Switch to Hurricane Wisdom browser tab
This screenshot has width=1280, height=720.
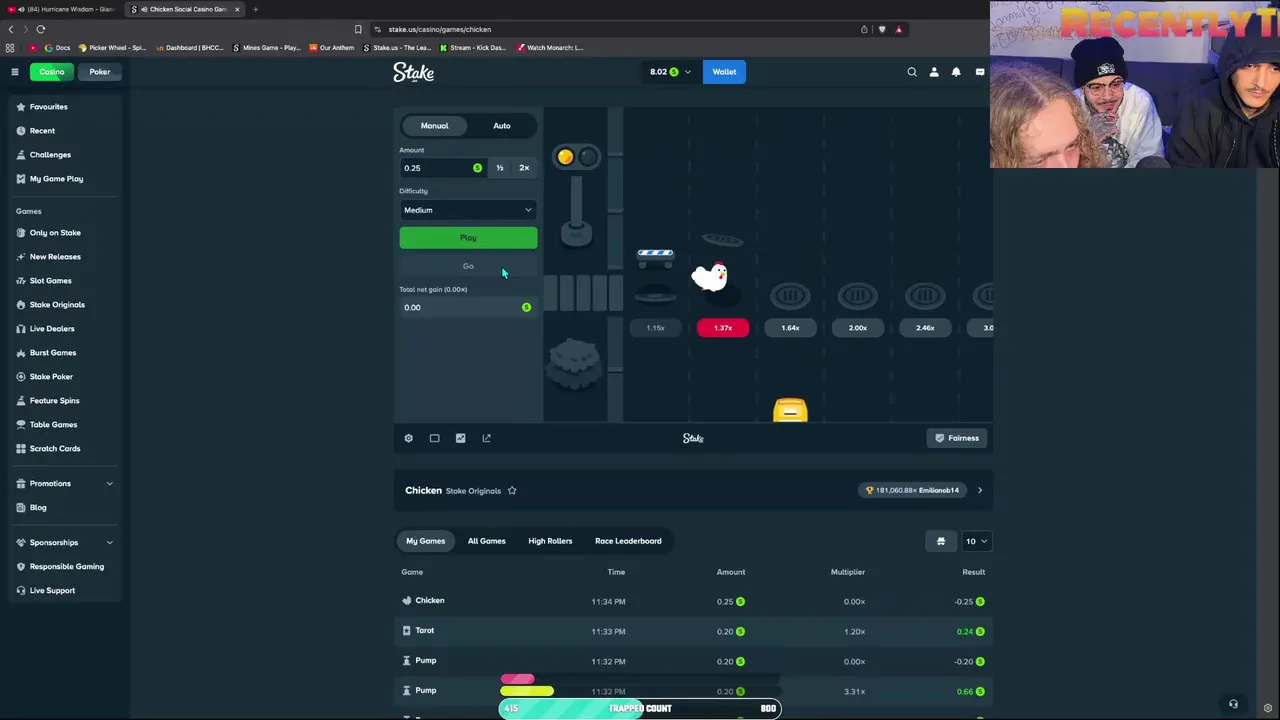(62, 9)
